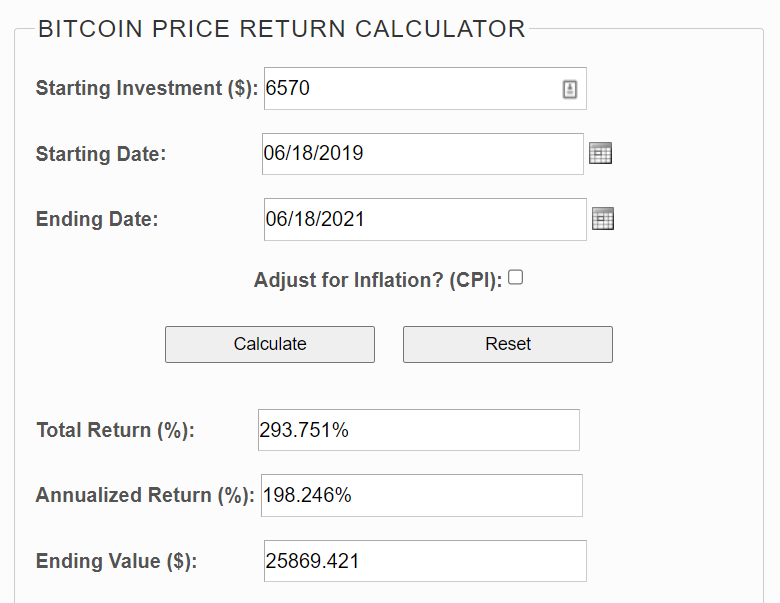Click the Ending Date field with 06/18/2021

click(425, 219)
